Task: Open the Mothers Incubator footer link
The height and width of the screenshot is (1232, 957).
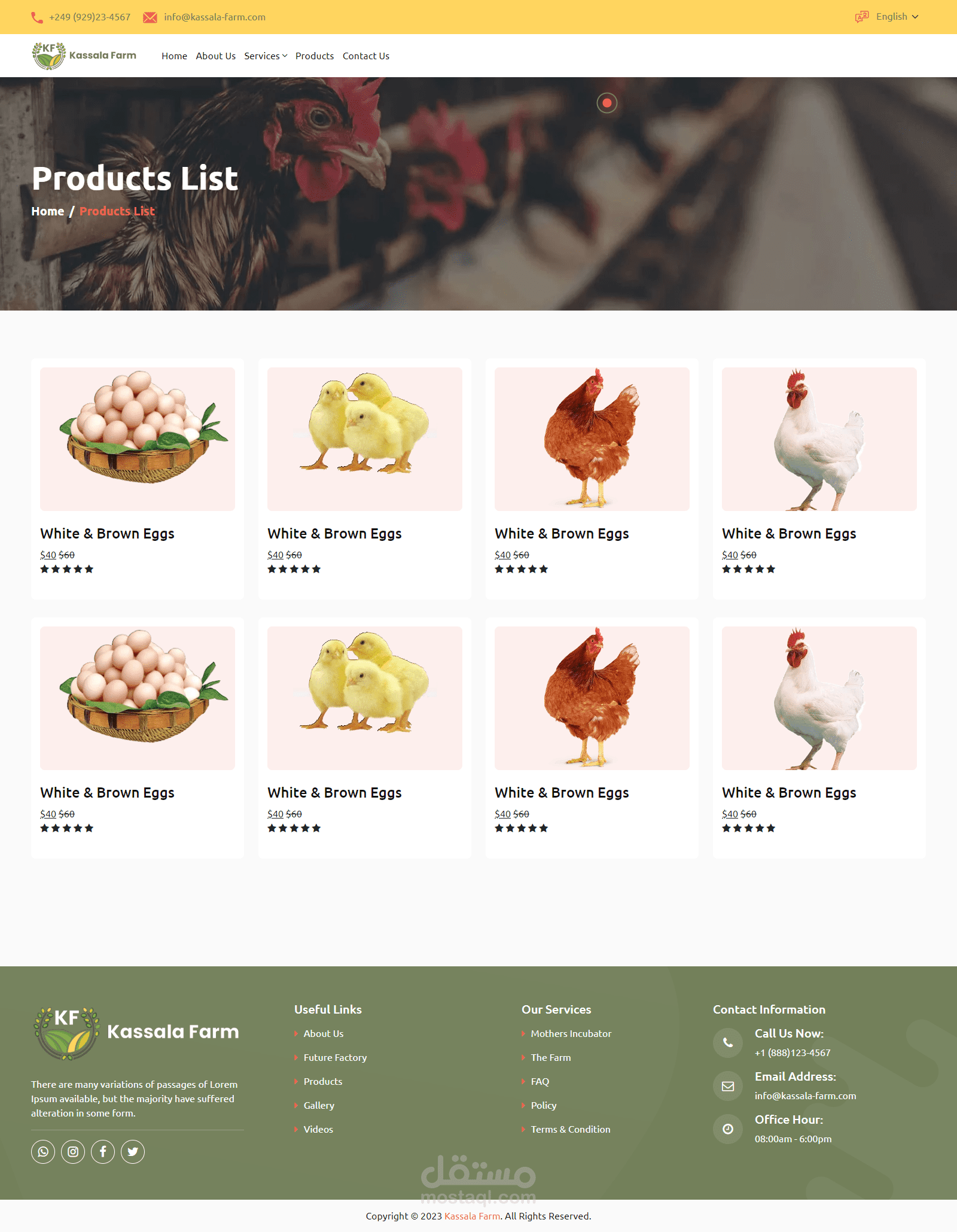Action: (571, 1033)
